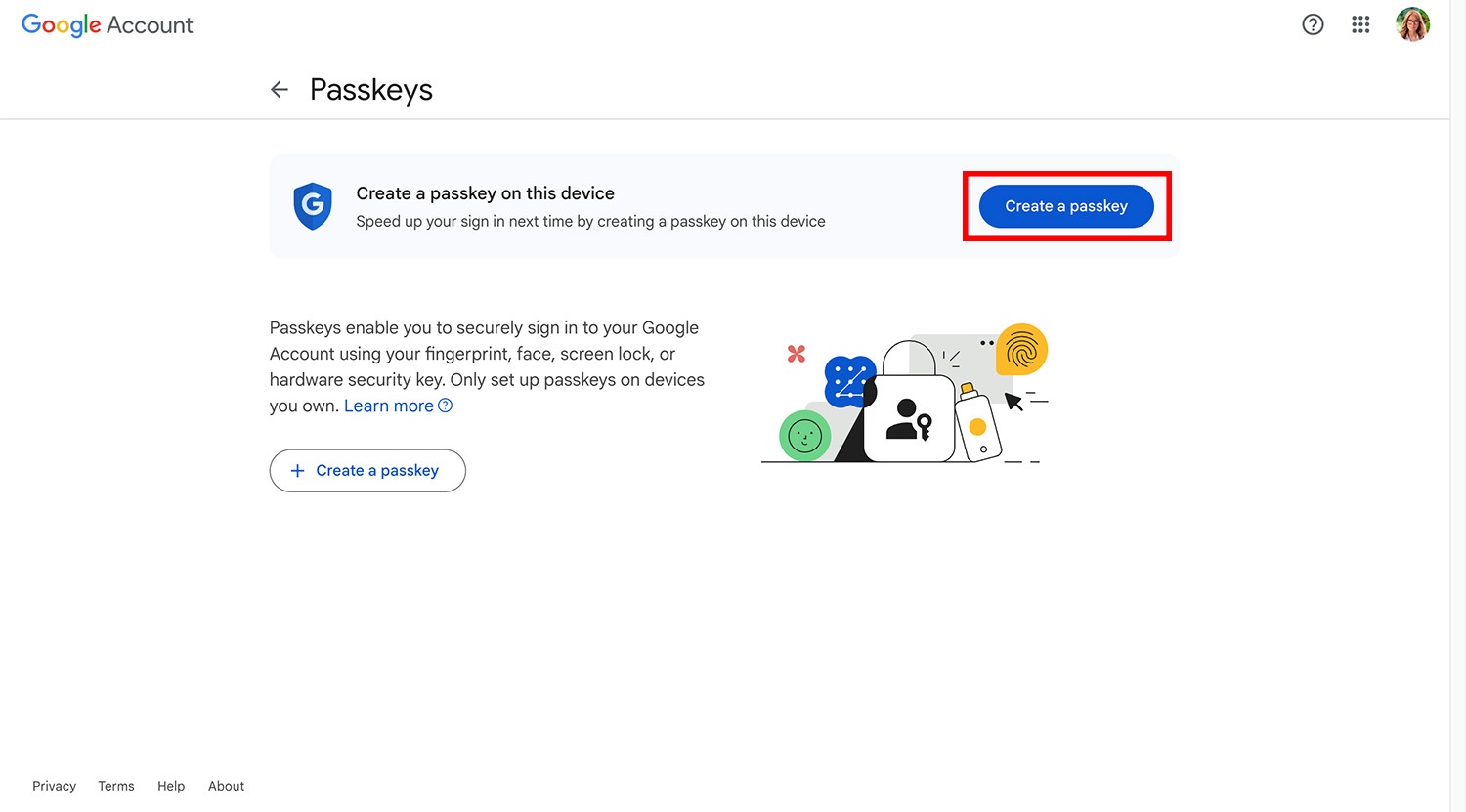Click the outlined Create a passkey button
1466x812 pixels.
[x=367, y=471]
